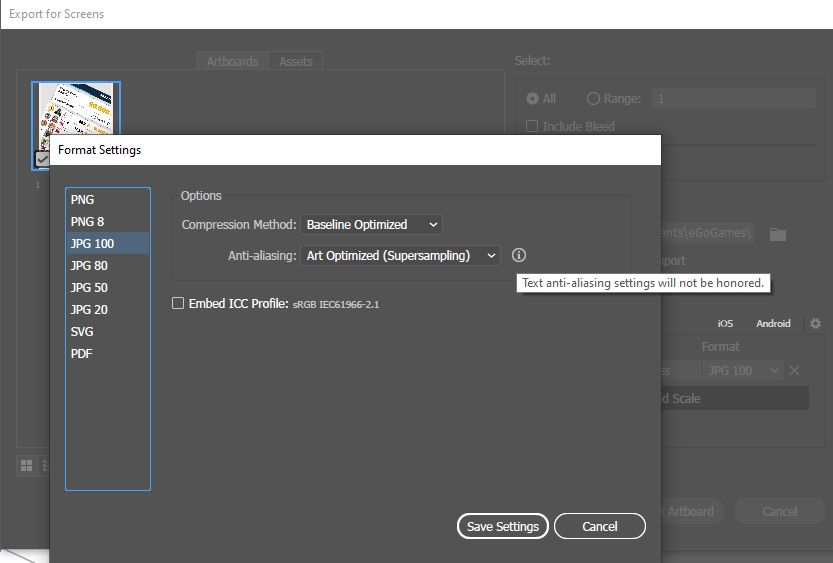Select JPG 80 in format list
The width and height of the screenshot is (833, 563).
107,266
